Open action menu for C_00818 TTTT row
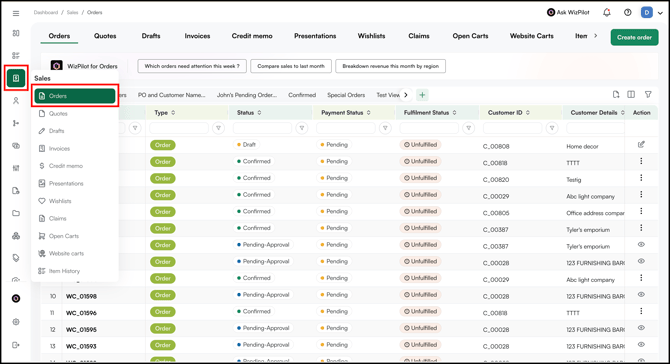The width and height of the screenshot is (670, 364). coord(641,161)
